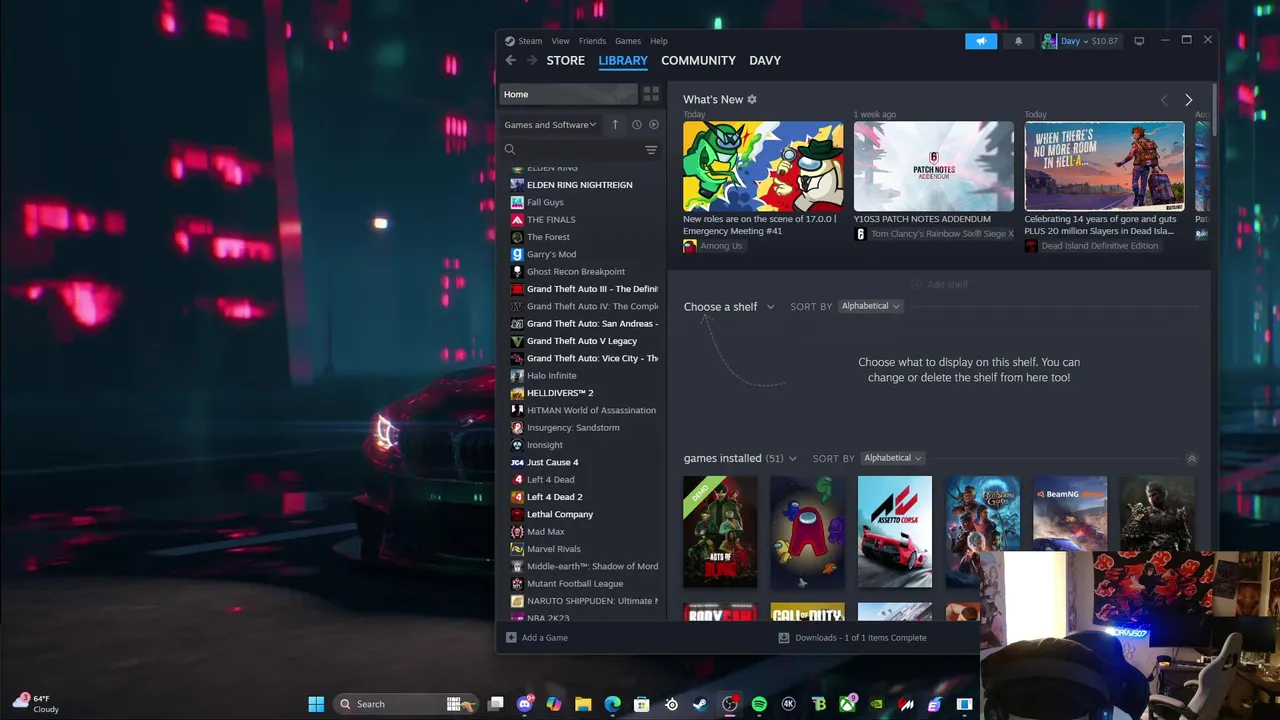Go forward with the right arrow
Screen dimensions: 1280x720
(532, 60)
